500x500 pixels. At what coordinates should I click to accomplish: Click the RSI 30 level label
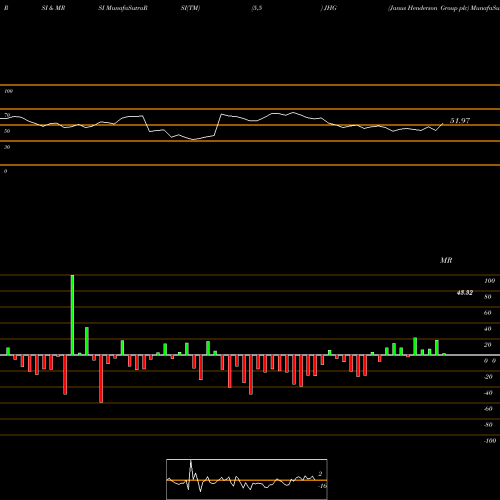(x=7, y=147)
